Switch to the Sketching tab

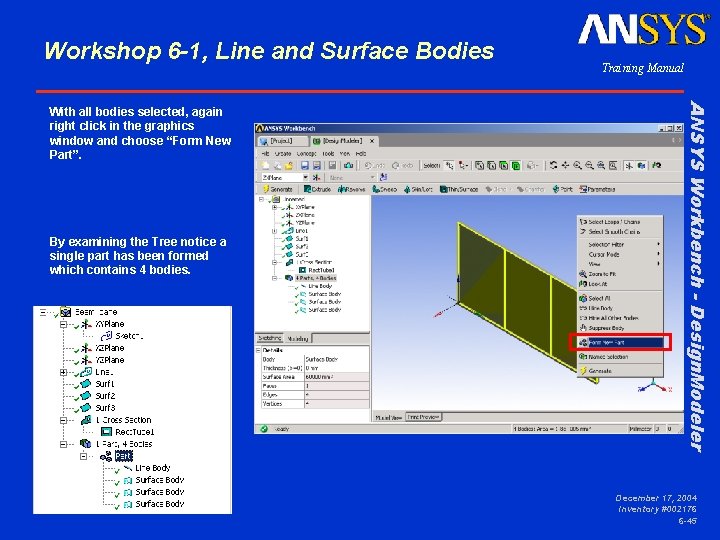coord(270,338)
